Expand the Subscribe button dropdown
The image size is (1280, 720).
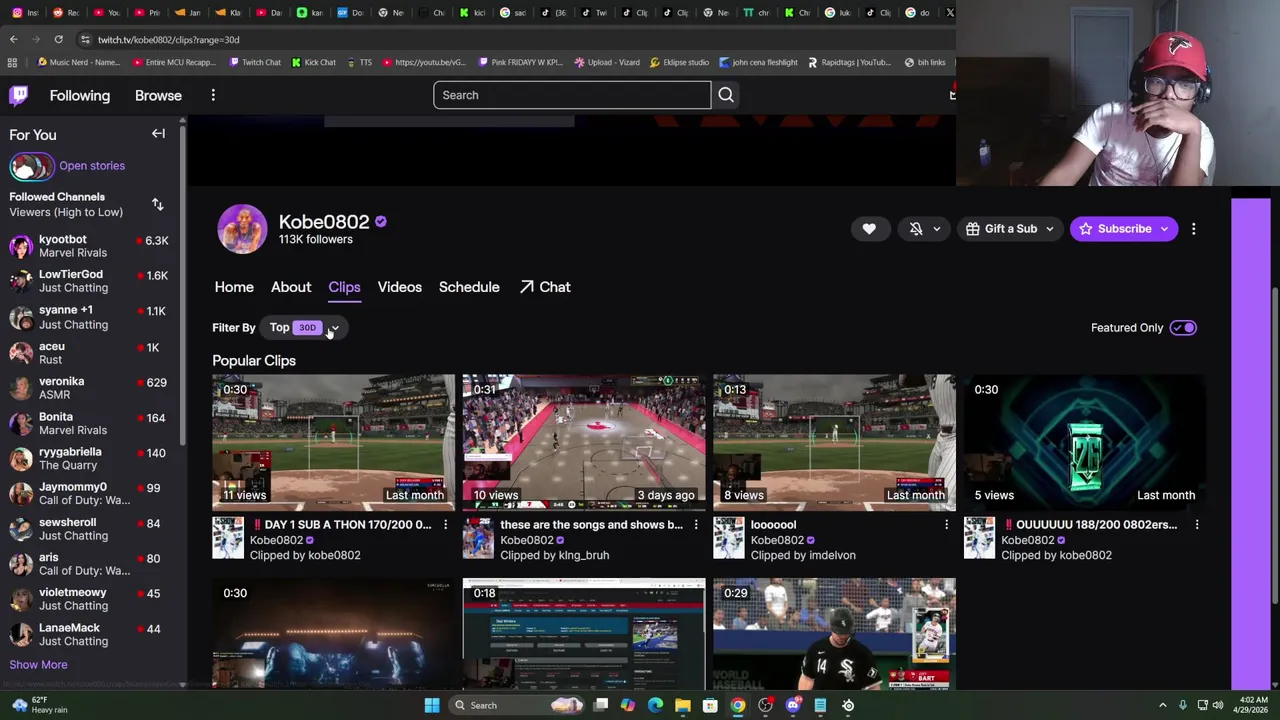(x=1164, y=229)
